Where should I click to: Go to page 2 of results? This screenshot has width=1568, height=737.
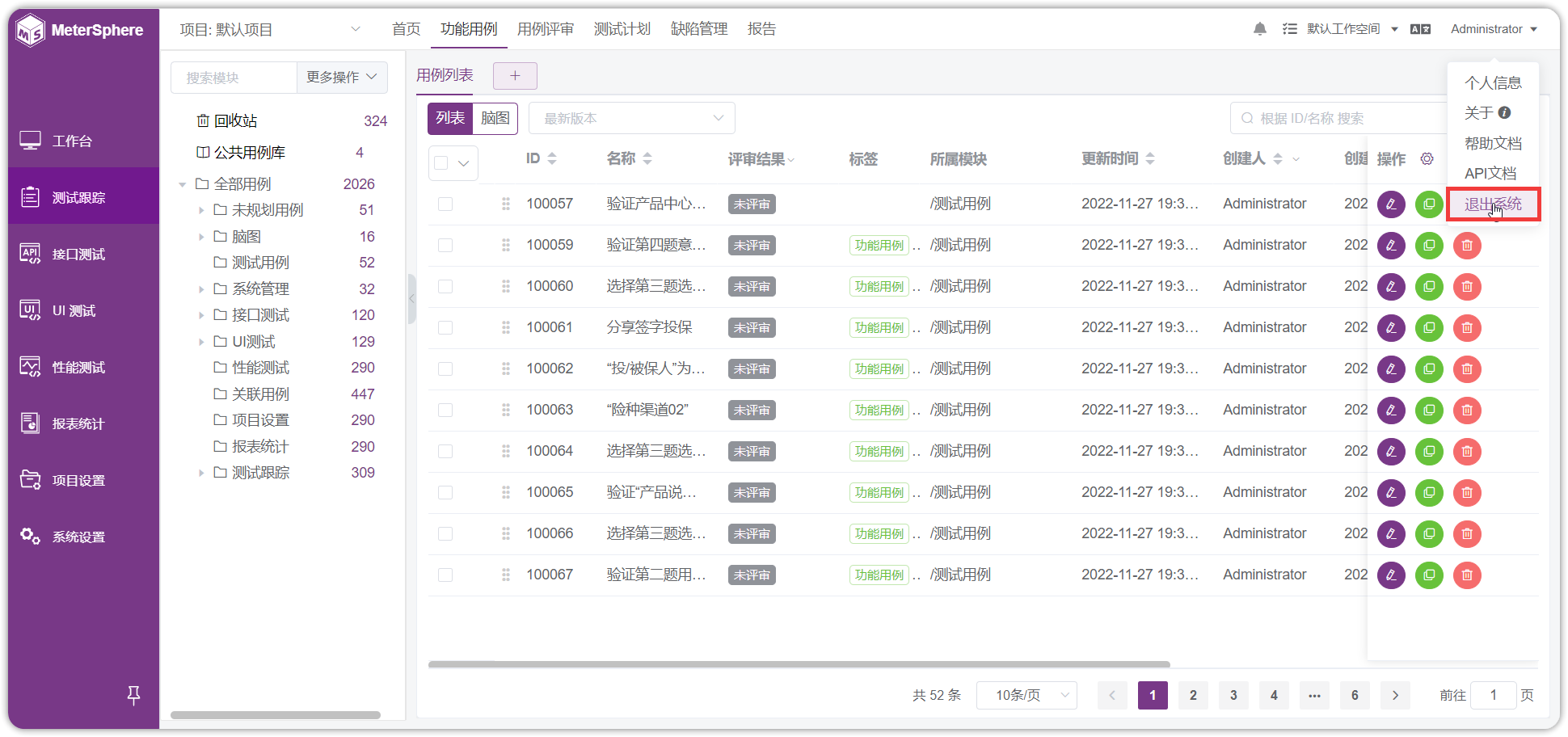(x=1193, y=695)
